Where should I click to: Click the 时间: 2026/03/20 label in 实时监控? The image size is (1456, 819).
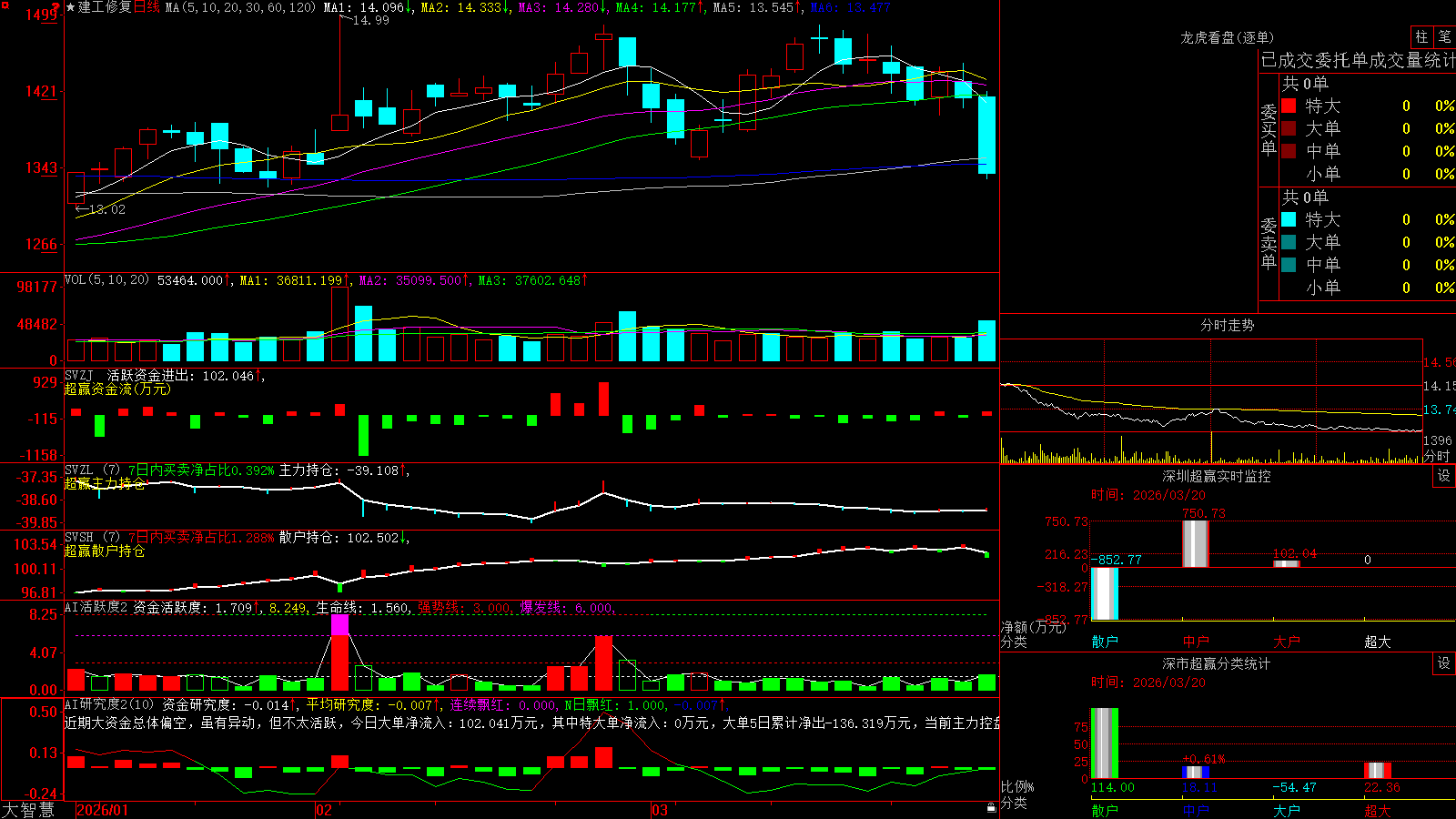click(x=1148, y=495)
